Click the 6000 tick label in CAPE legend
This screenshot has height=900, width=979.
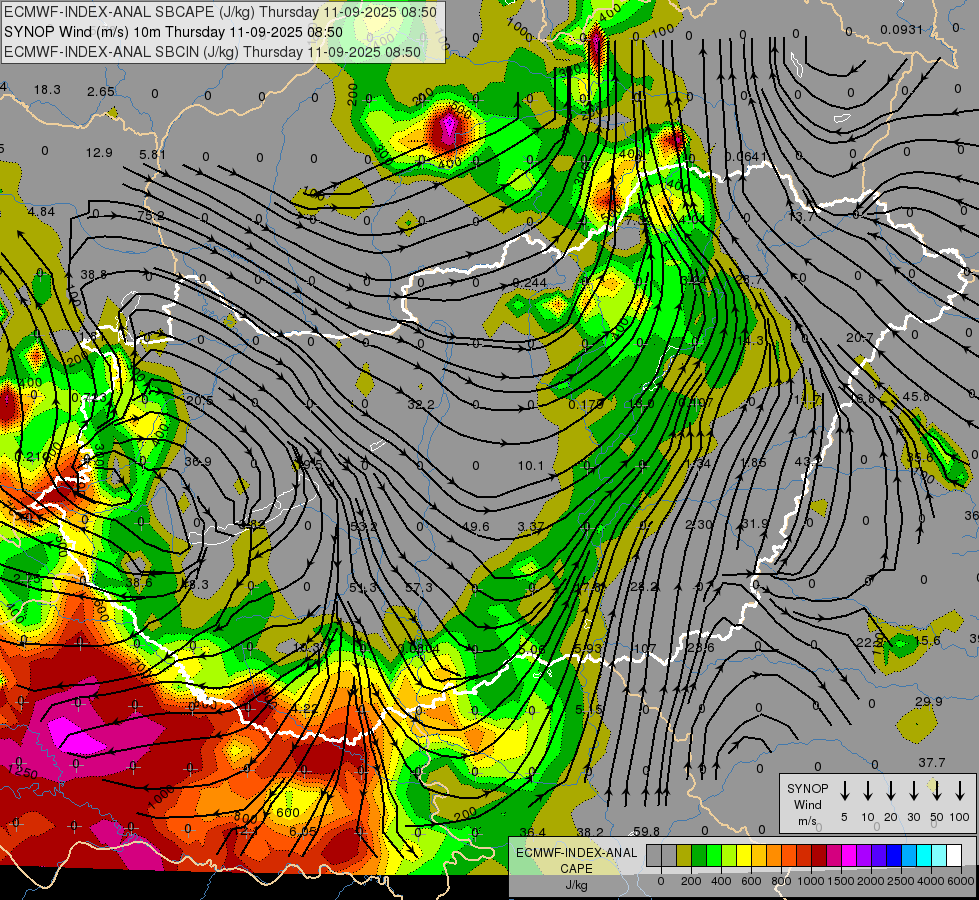(961, 881)
